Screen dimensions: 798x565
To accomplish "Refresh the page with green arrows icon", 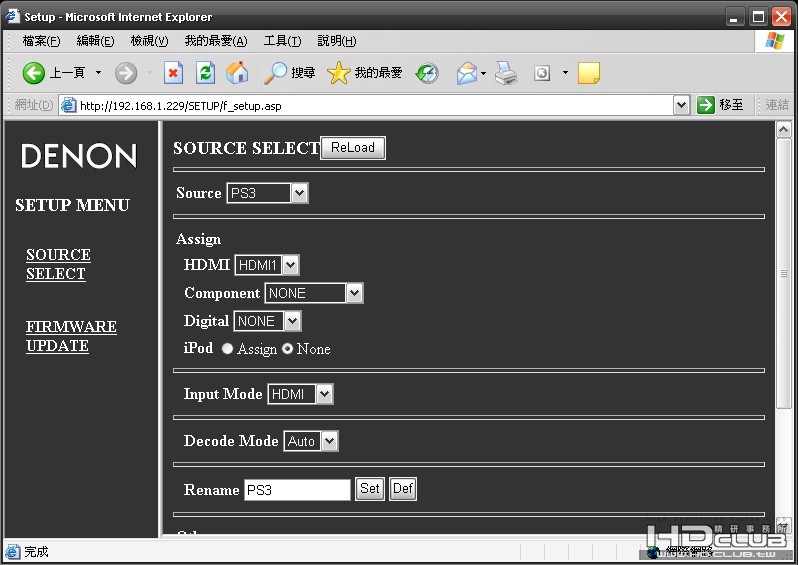I will click(206, 73).
